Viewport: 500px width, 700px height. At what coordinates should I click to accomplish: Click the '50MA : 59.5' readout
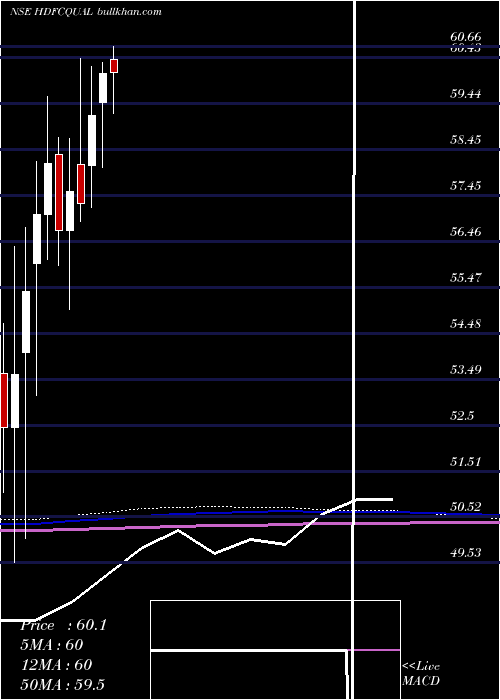(x=63, y=685)
